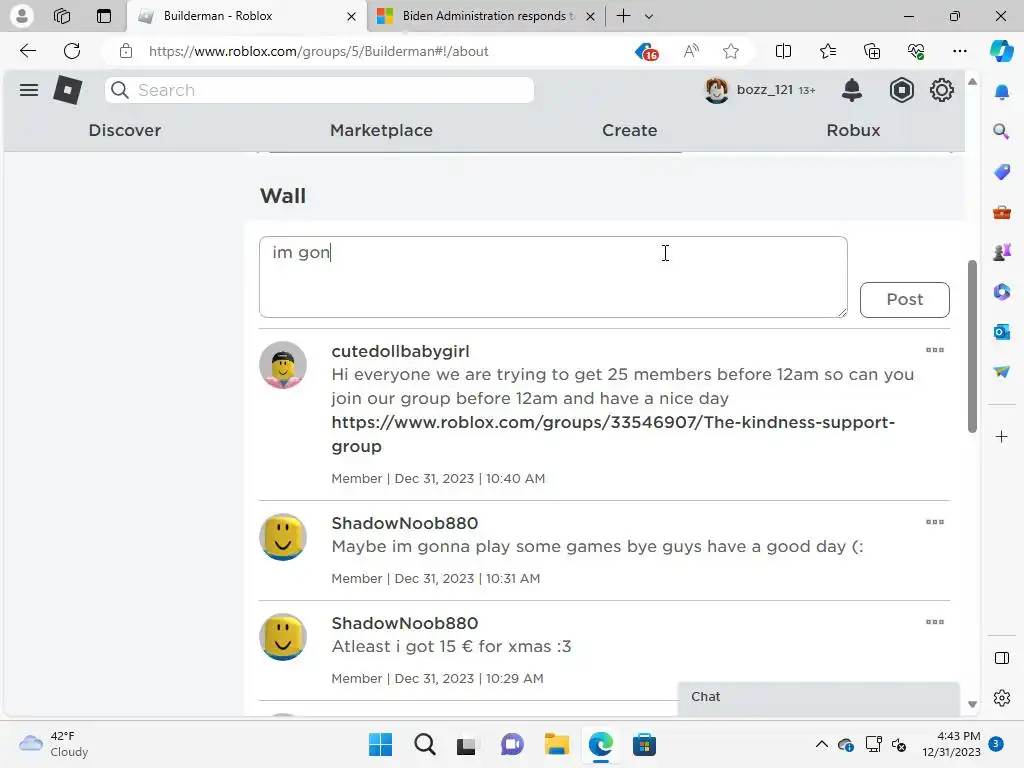Open the kindness support group link
The height and width of the screenshot is (768, 1024).
point(613,434)
